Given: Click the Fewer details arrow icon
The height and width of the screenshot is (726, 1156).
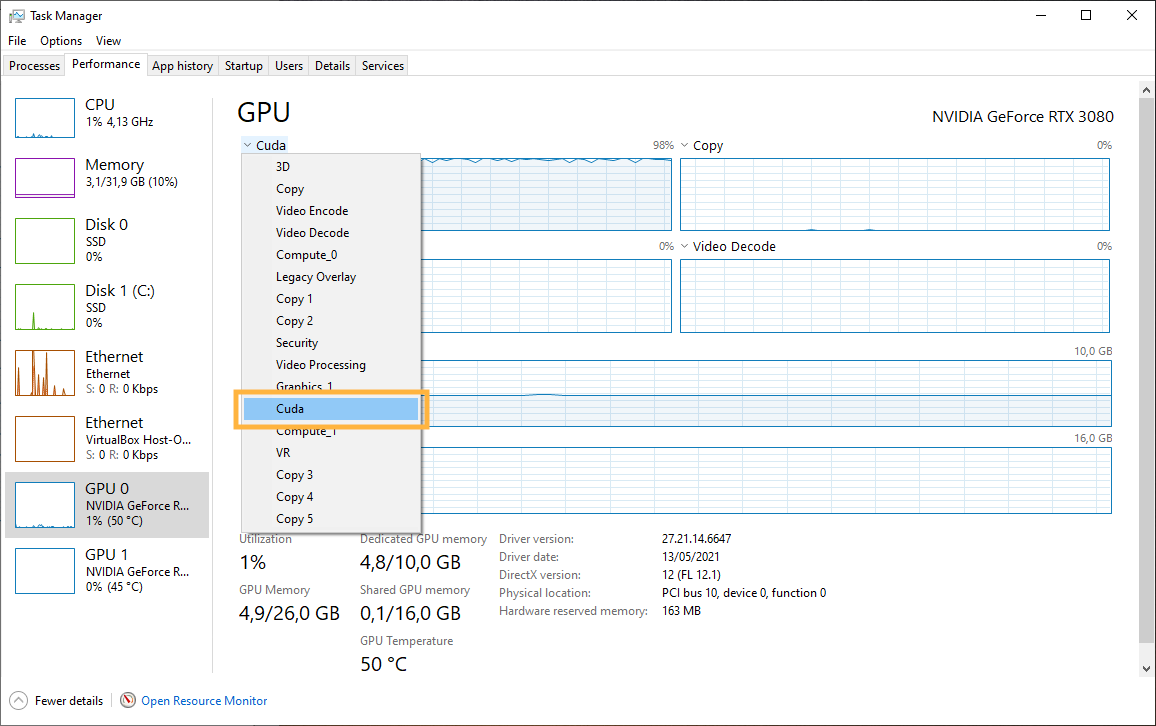Looking at the screenshot, I should pyautogui.click(x=18, y=701).
